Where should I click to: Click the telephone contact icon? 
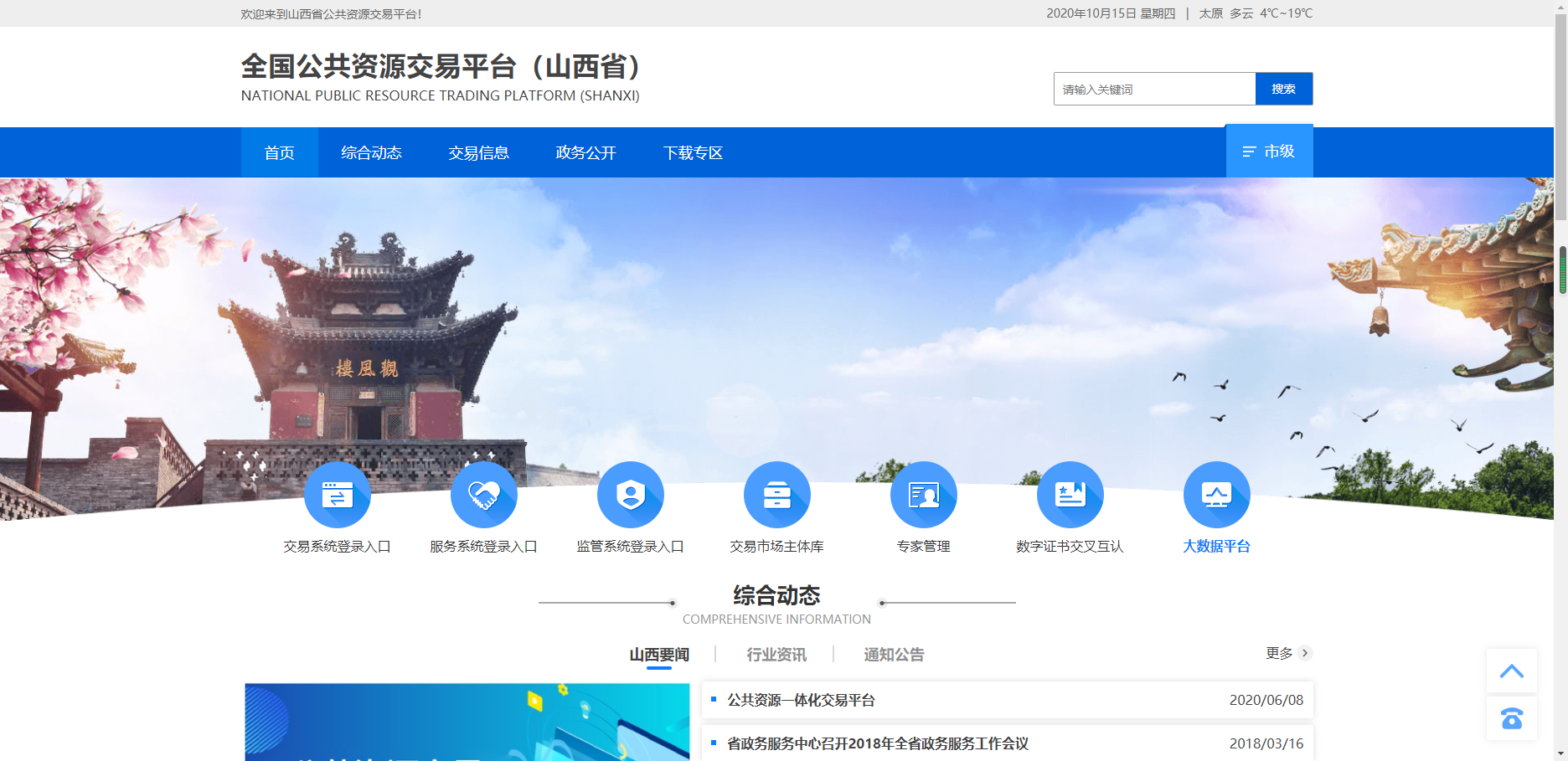tap(1511, 718)
